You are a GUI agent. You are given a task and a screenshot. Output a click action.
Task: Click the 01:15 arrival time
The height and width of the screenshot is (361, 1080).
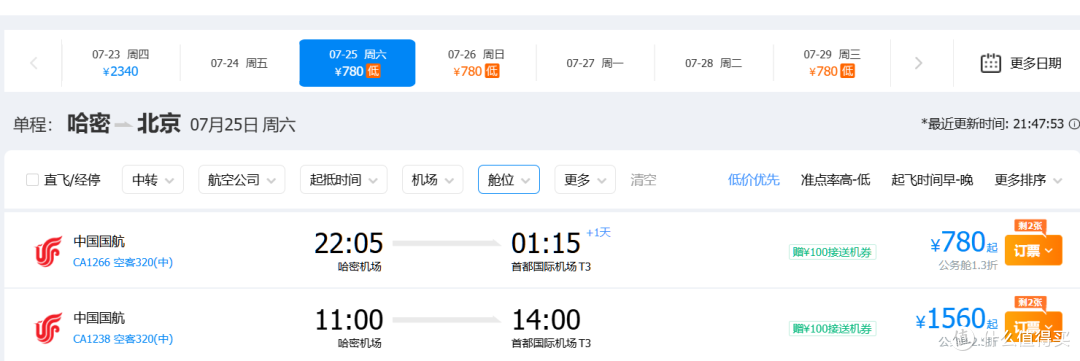click(x=546, y=243)
